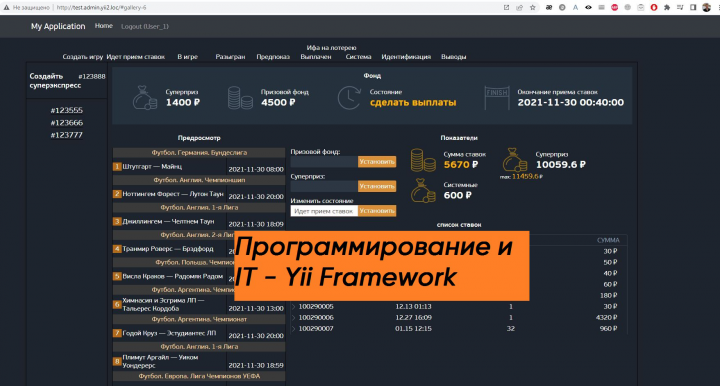This screenshot has width=720, height=386.
Task: Open the browser profile avatar
Action: tap(707, 7)
